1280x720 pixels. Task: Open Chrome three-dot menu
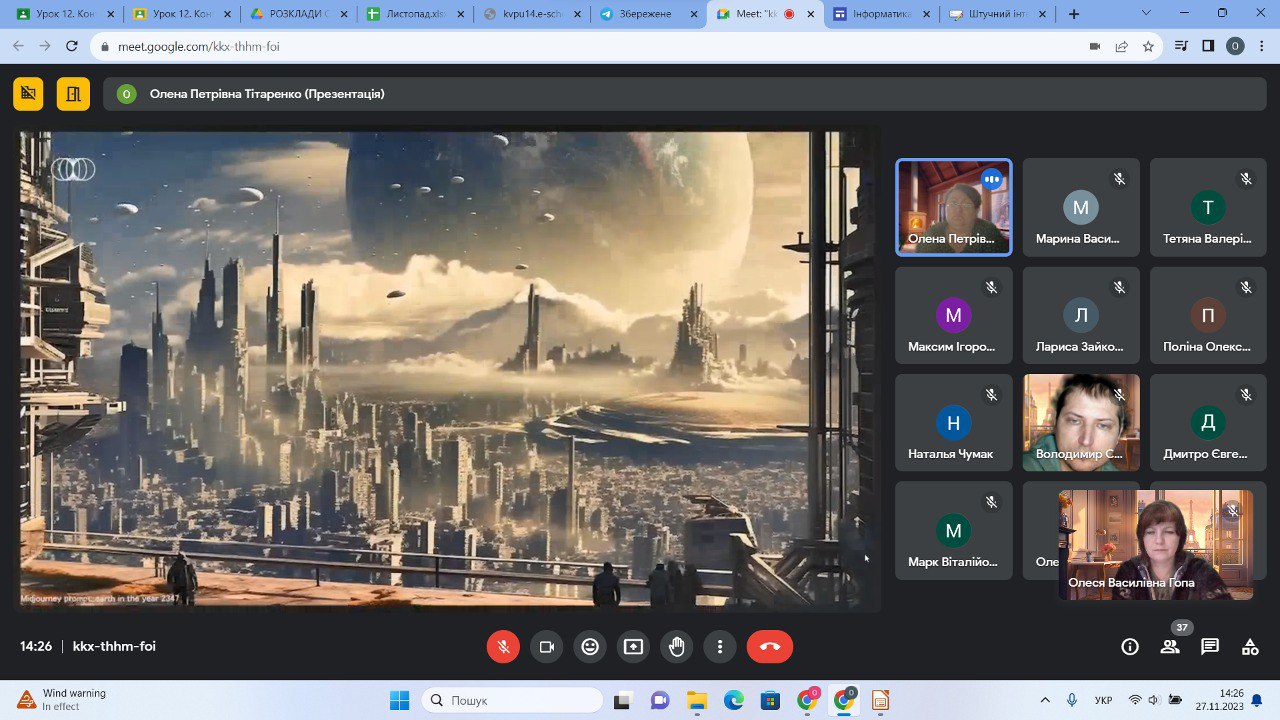coord(1261,46)
